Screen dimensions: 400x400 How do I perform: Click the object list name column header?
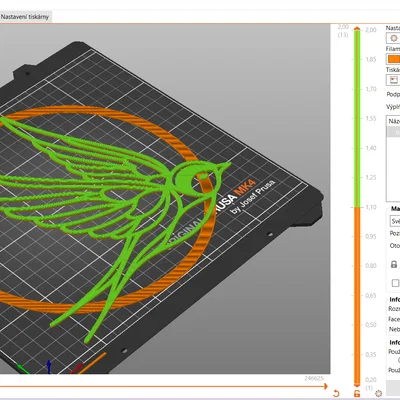[393, 121]
